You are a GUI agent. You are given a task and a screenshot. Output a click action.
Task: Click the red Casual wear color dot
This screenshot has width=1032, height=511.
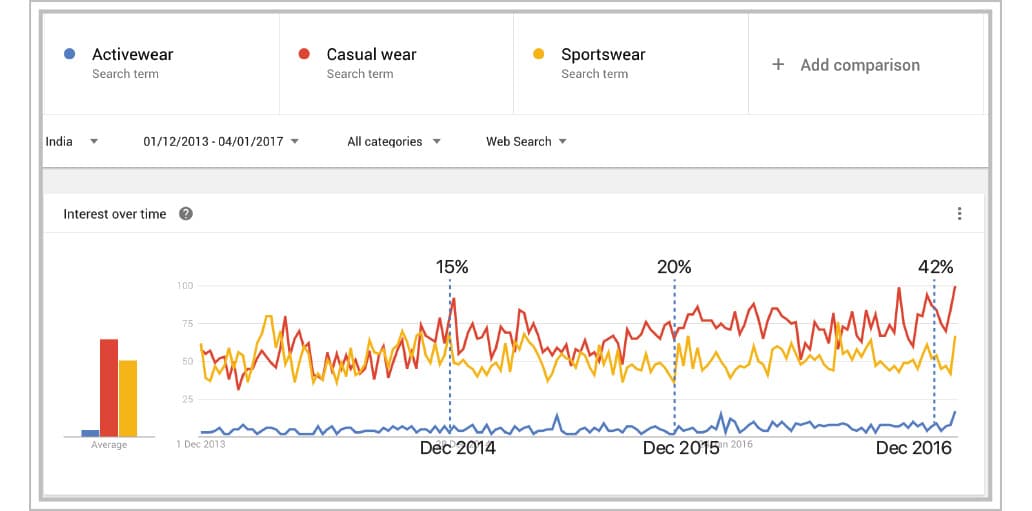pyautogui.click(x=303, y=54)
